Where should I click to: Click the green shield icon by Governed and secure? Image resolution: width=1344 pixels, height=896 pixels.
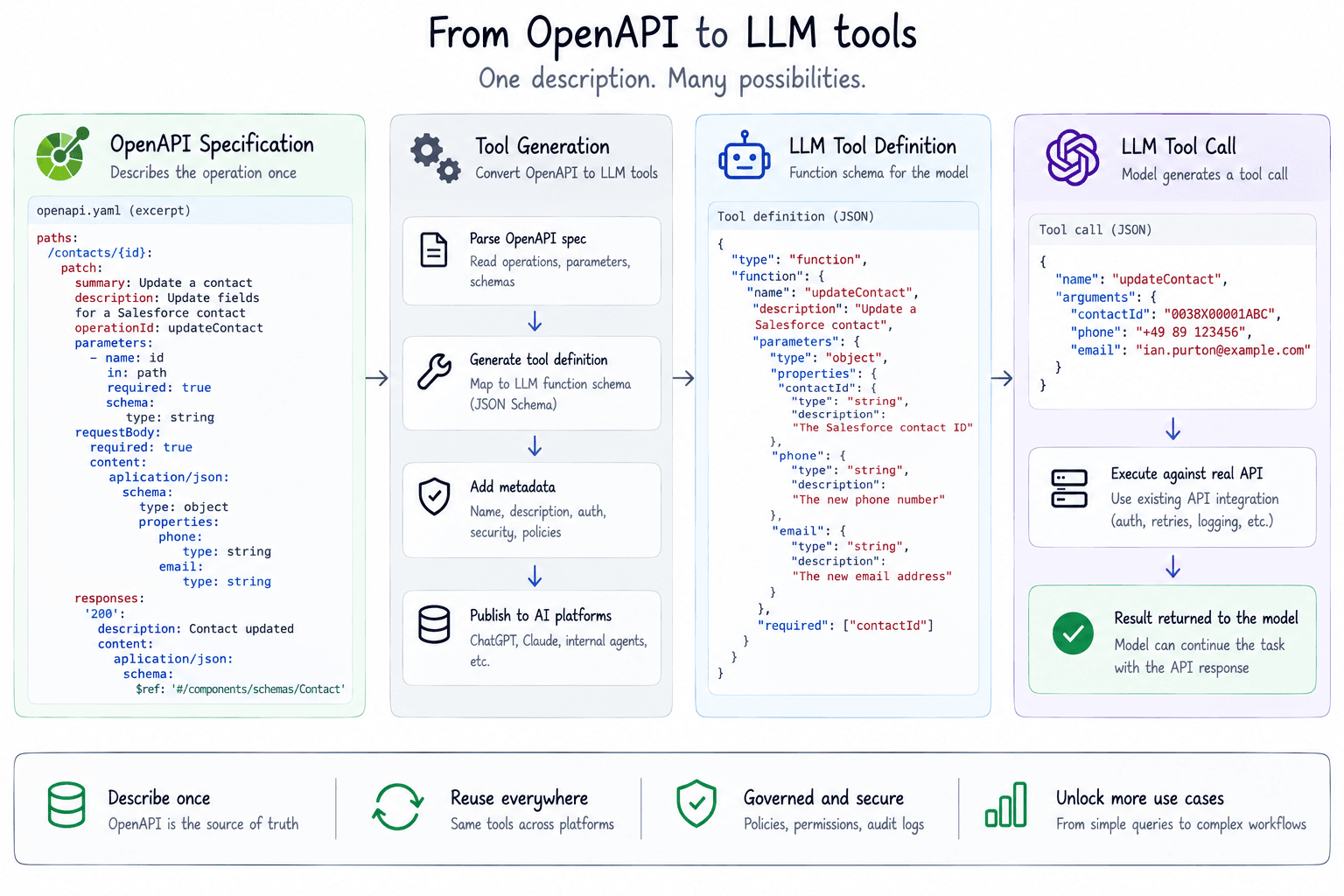coord(696,803)
